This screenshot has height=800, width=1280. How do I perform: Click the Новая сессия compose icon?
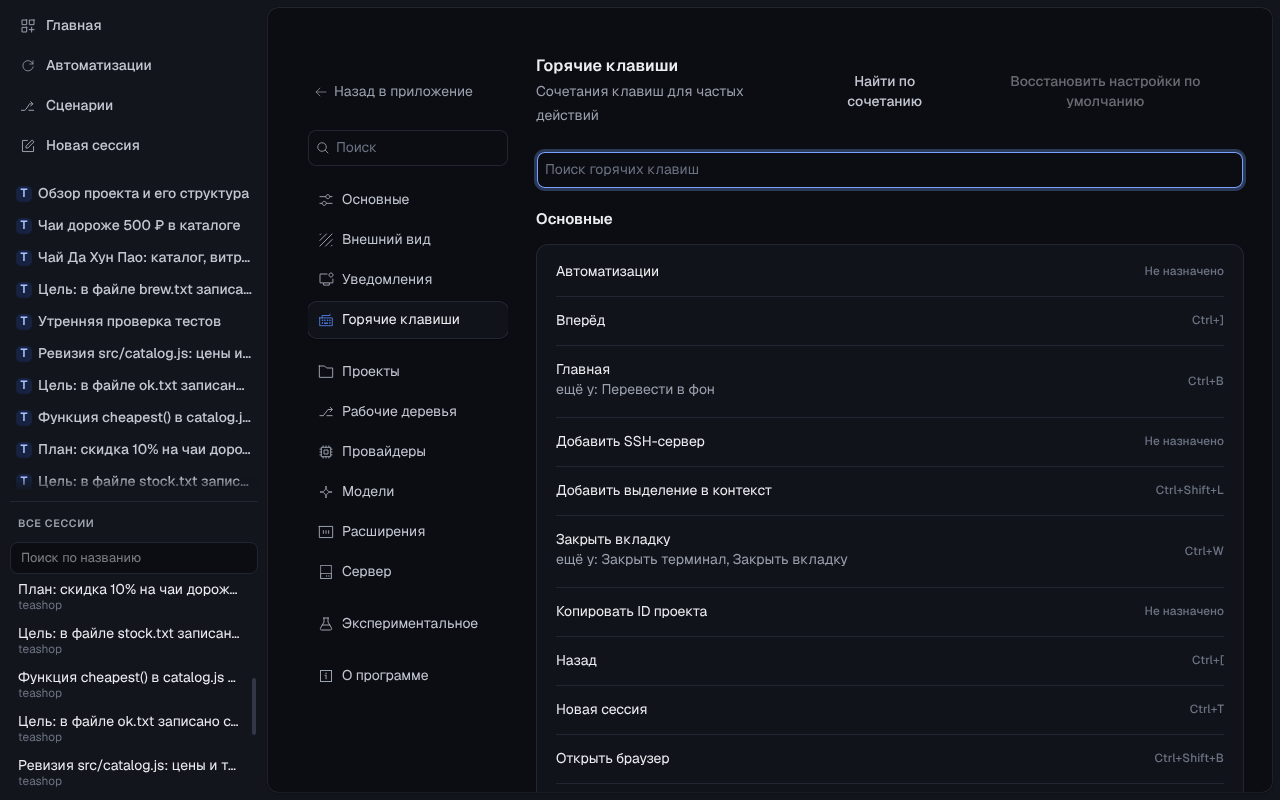[x=28, y=146]
